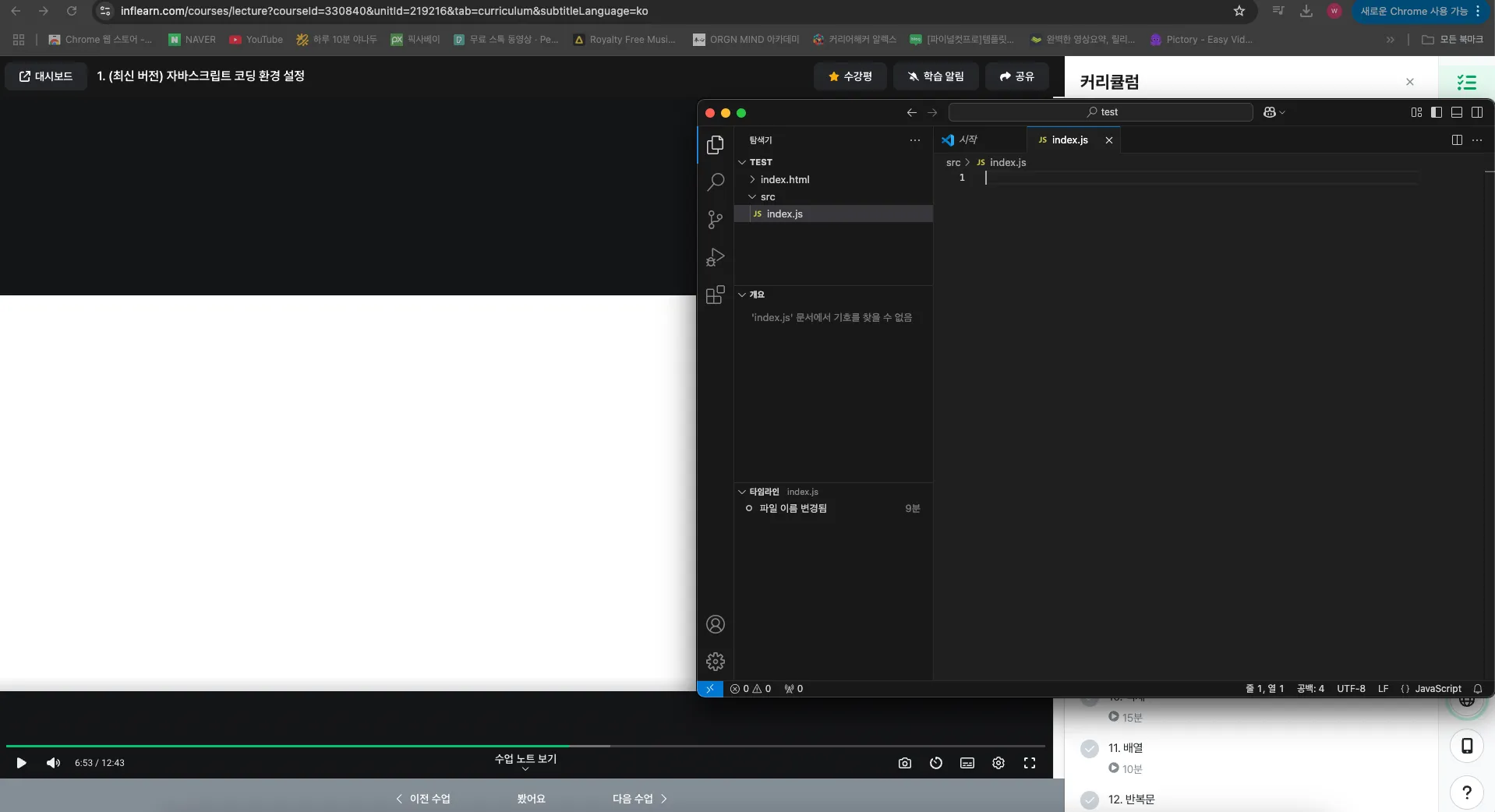
Task: Click 학습 알림 button
Action: coord(935,76)
